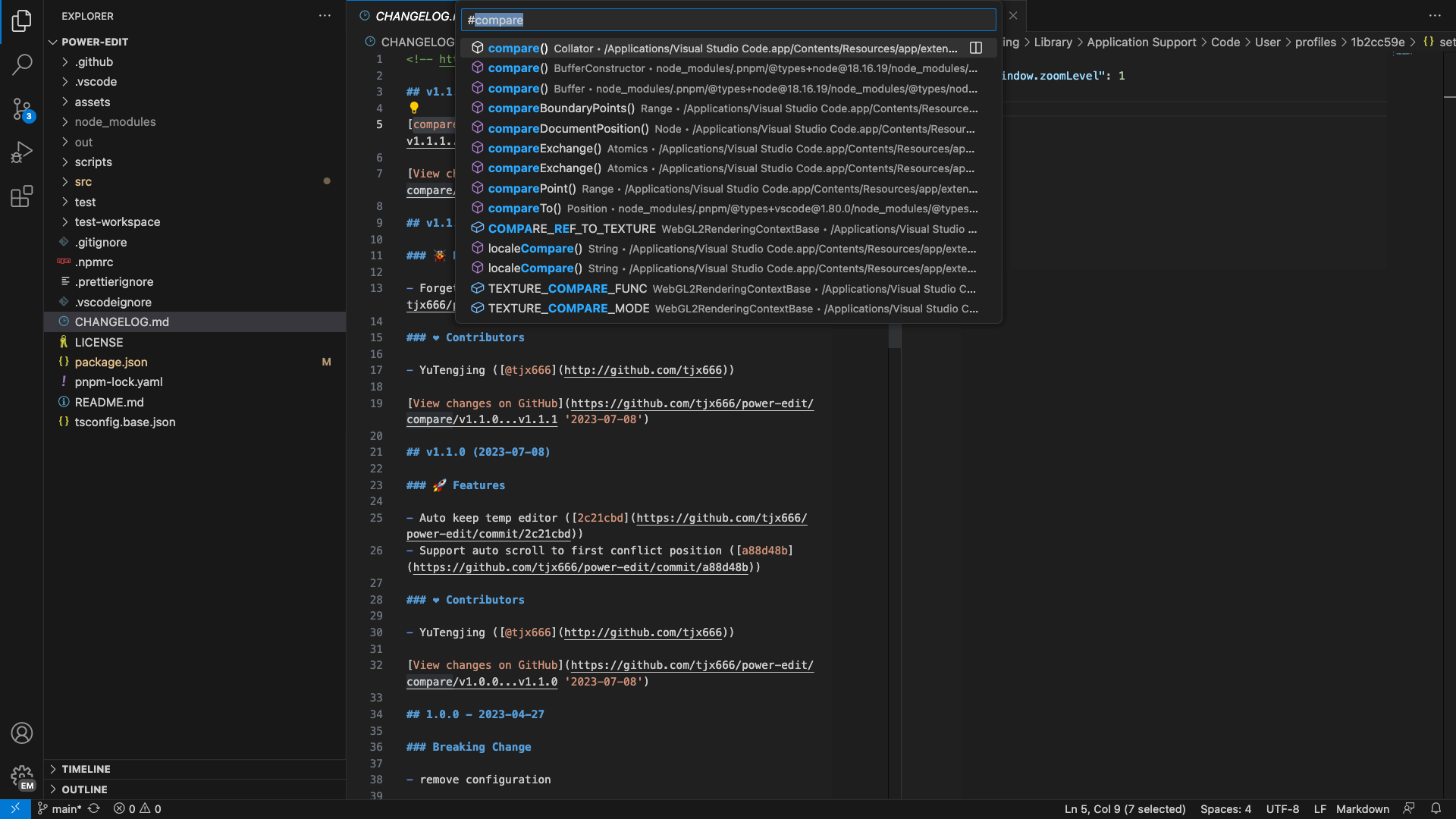
Task: Open the Run and Debug view
Action: [x=22, y=152]
